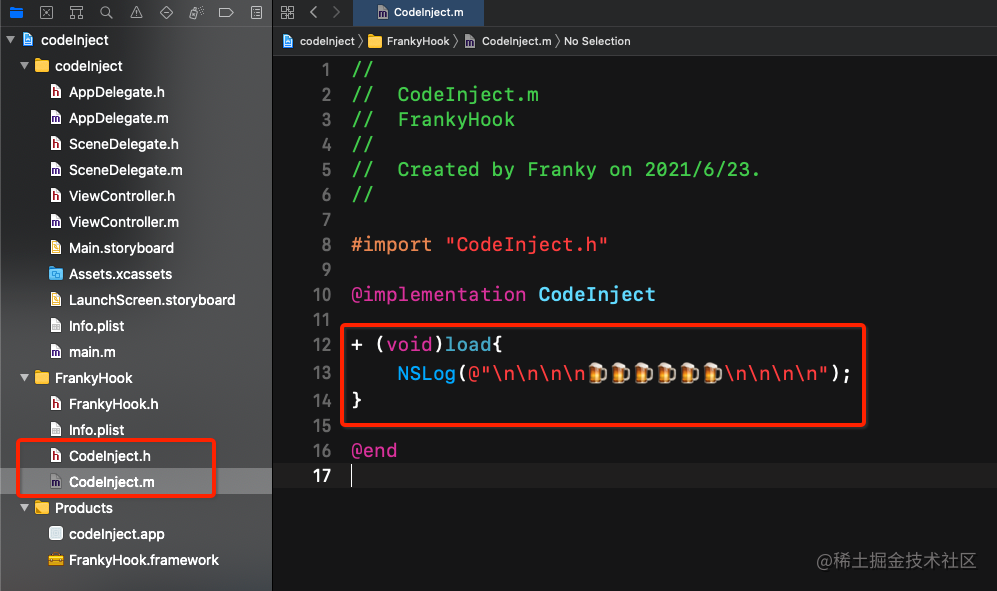
Task: Select FrankyHook.framework product
Action: 144,560
